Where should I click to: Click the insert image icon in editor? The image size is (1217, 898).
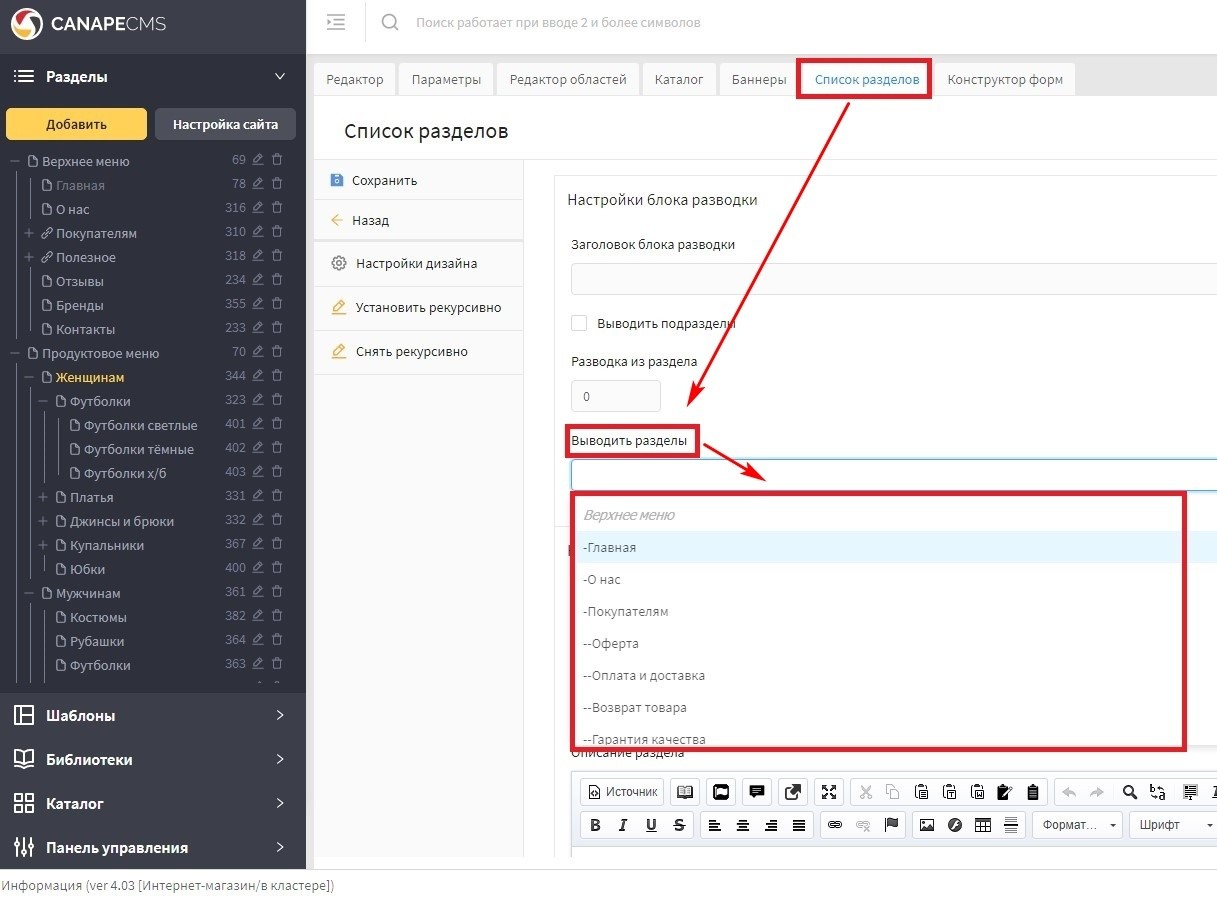927,825
